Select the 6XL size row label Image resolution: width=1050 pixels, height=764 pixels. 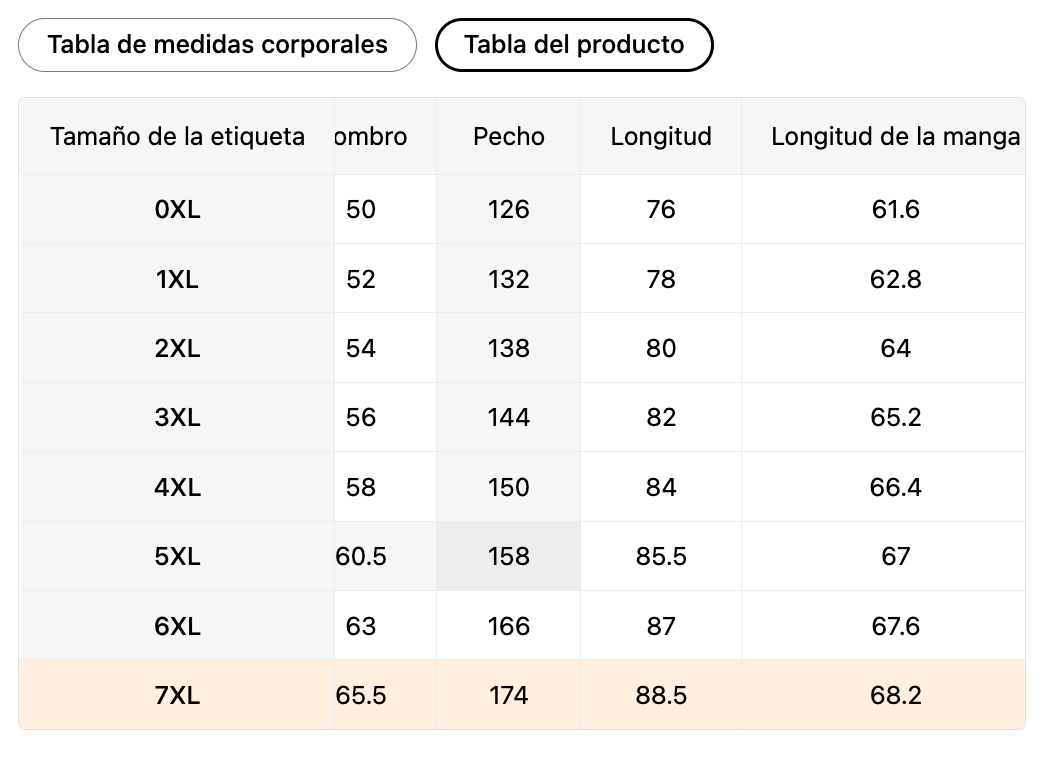178,626
